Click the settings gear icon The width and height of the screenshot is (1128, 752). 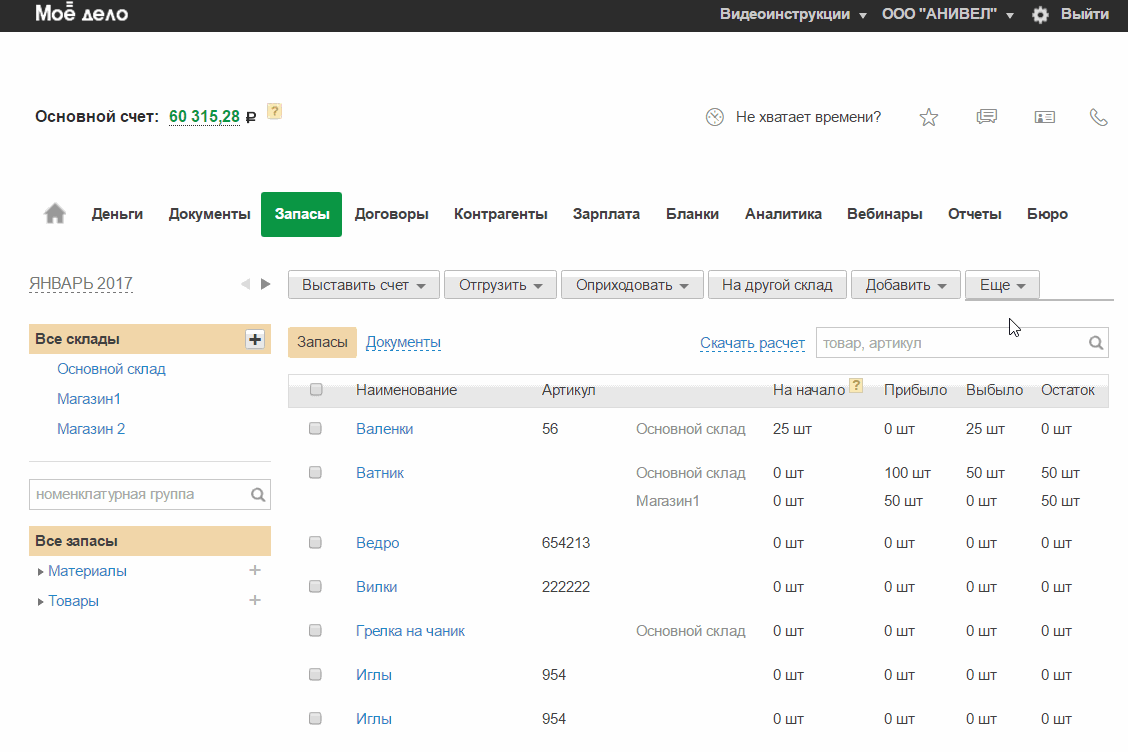point(1040,15)
